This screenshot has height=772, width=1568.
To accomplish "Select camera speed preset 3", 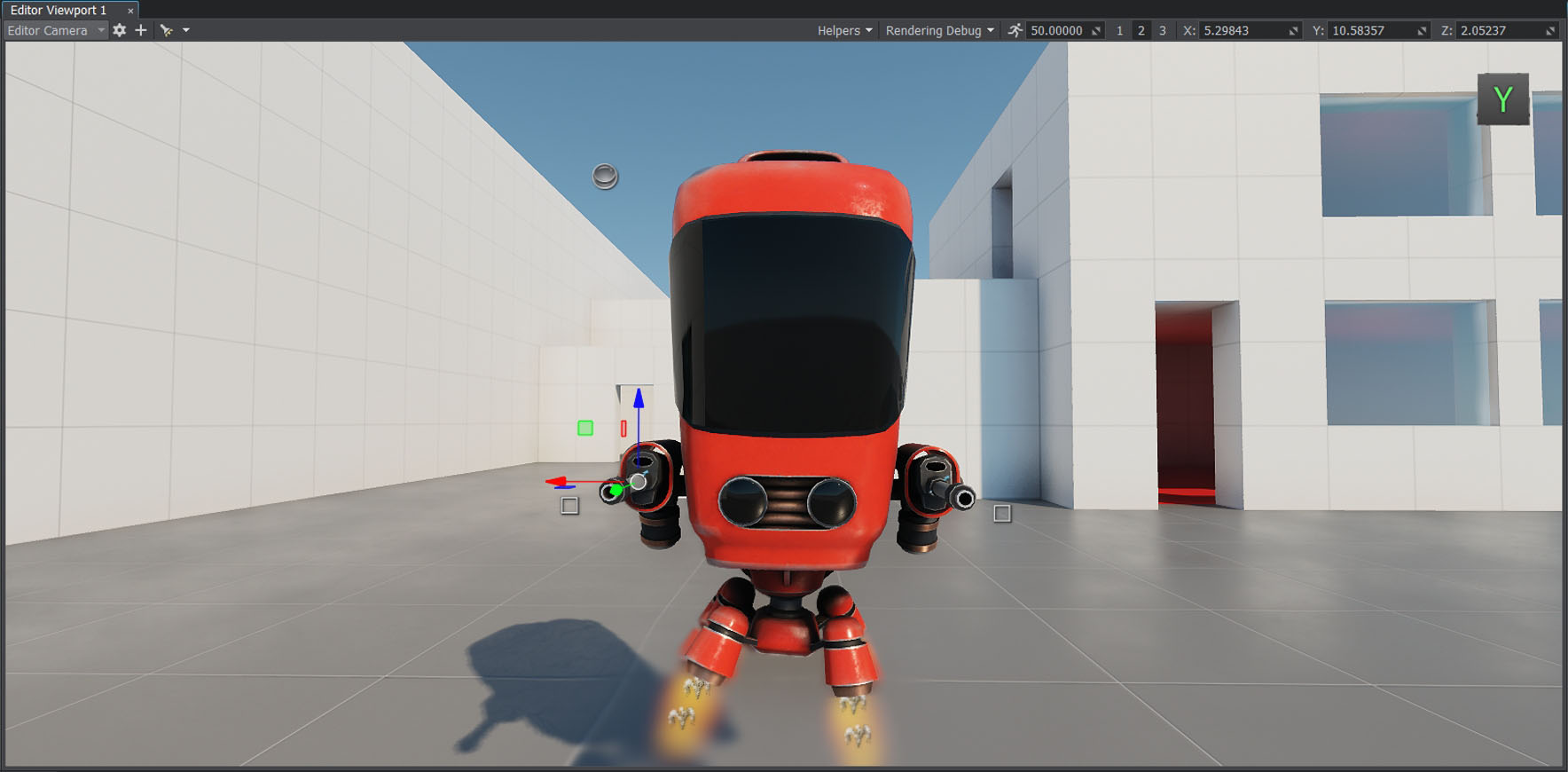I will [1162, 30].
